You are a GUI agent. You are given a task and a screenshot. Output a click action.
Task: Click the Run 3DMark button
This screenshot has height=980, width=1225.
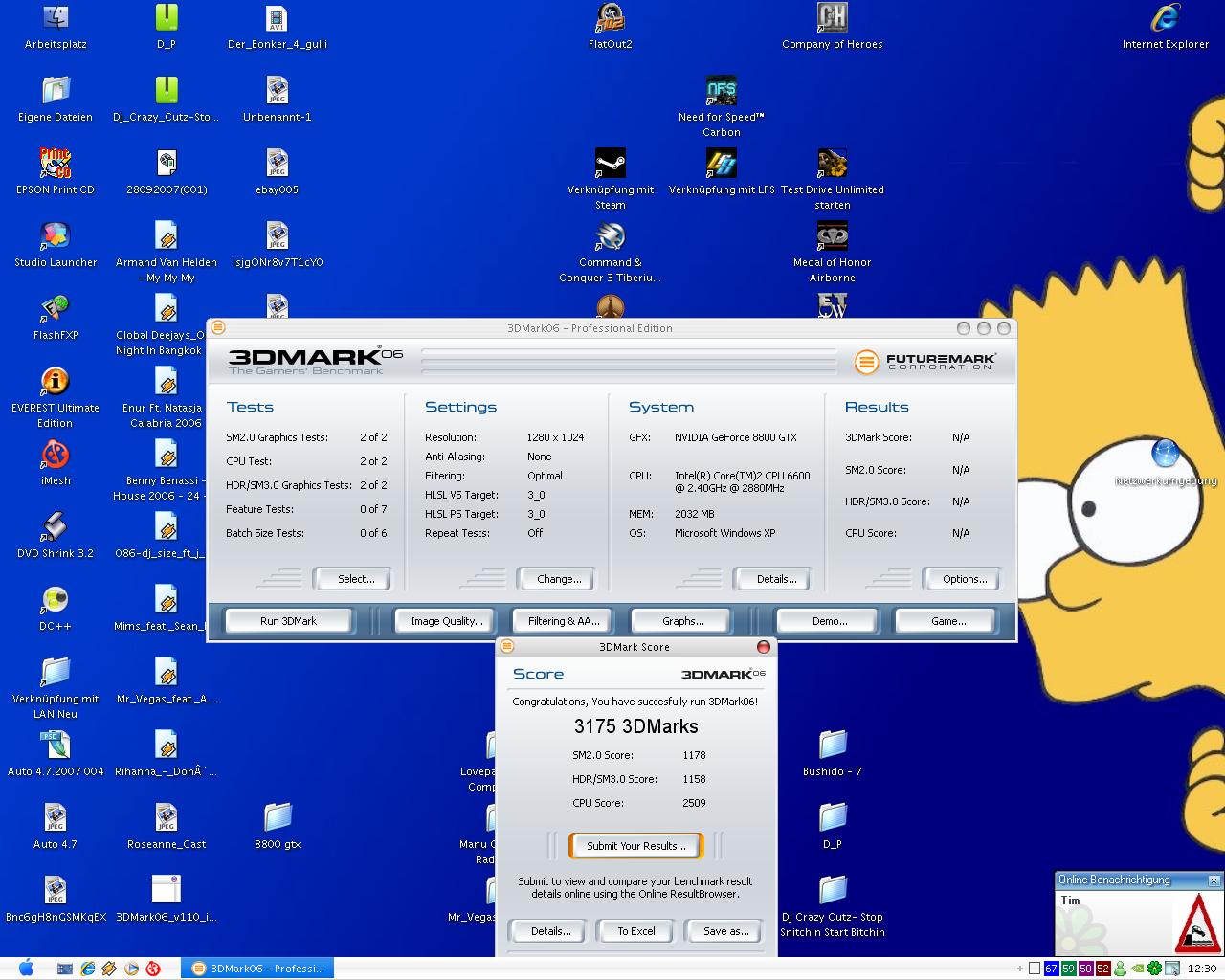(288, 621)
